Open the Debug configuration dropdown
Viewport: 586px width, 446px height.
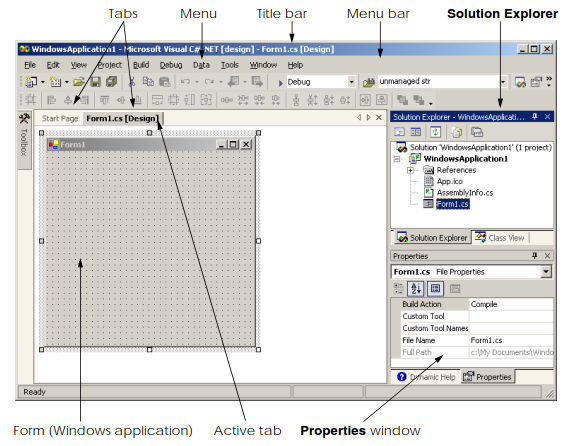click(351, 81)
